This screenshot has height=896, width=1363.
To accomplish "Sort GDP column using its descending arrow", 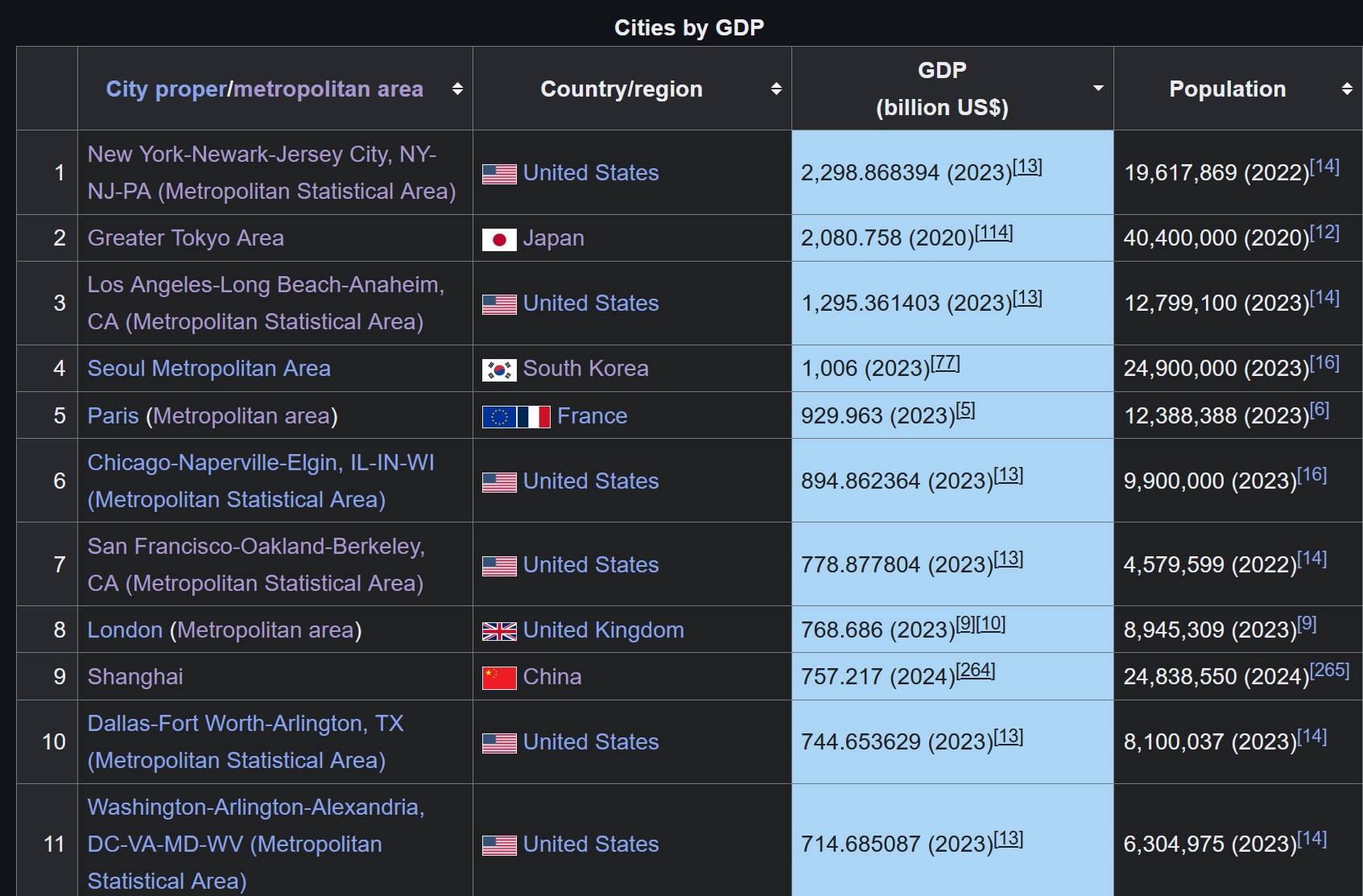I will [1098, 88].
